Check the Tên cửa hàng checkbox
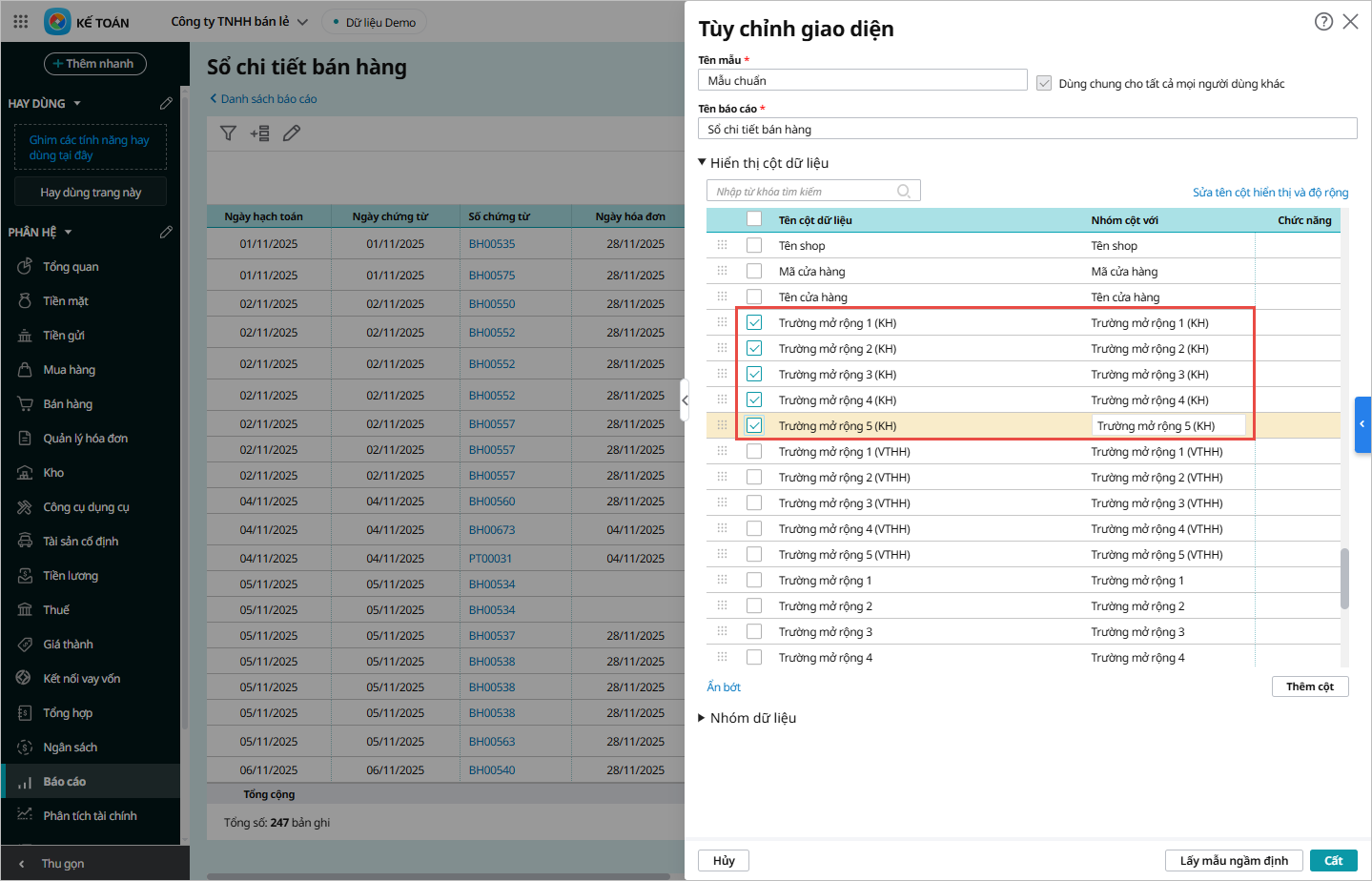The height and width of the screenshot is (881, 1372). tap(754, 297)
